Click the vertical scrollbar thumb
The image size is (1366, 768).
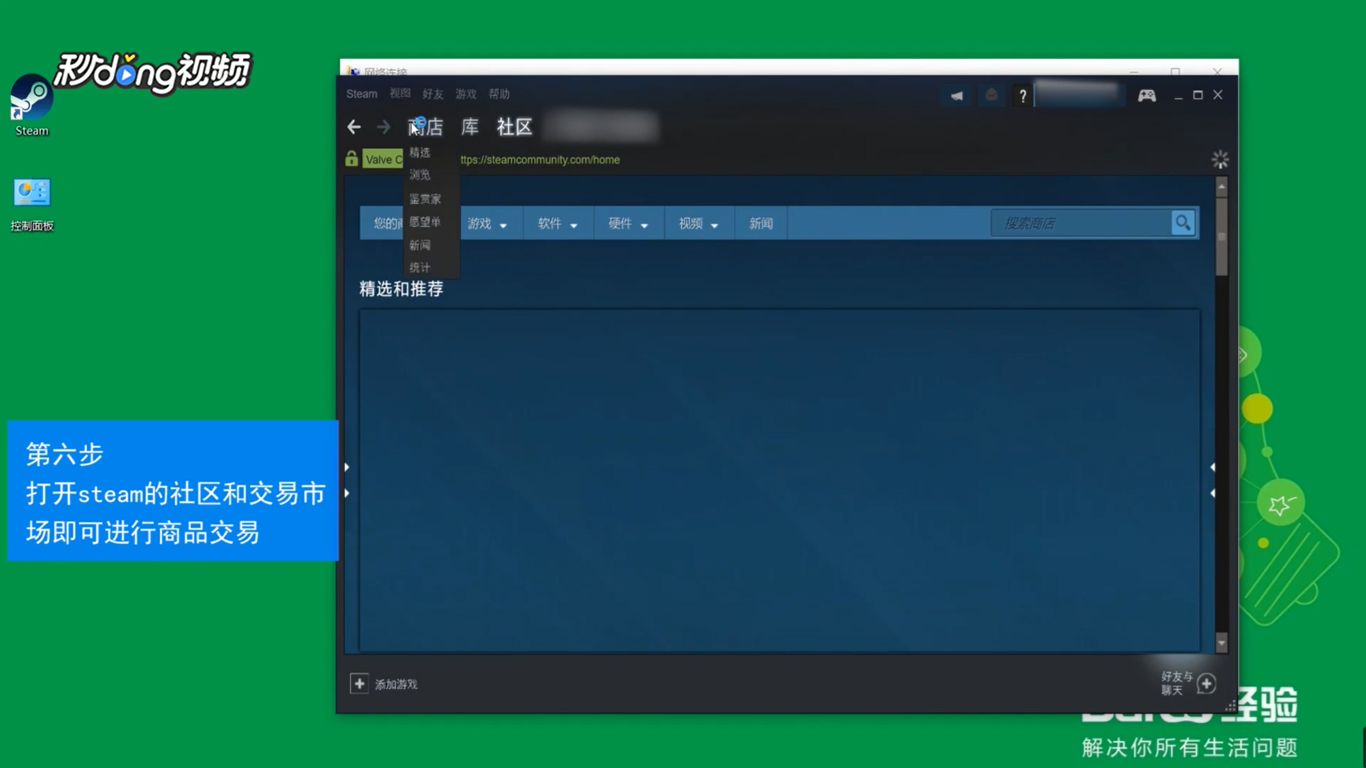click(x=1221, y=236)
